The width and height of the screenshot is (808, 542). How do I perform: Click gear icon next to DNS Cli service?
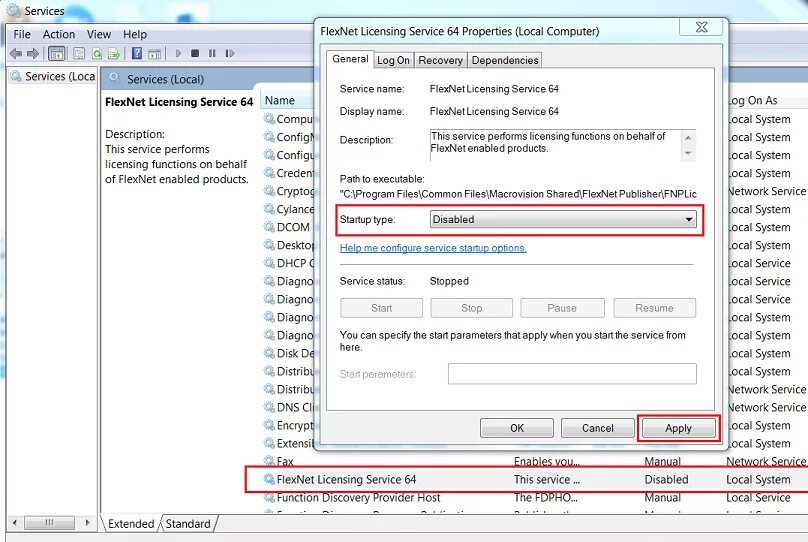pyautogui.click(x=269, y=407)
